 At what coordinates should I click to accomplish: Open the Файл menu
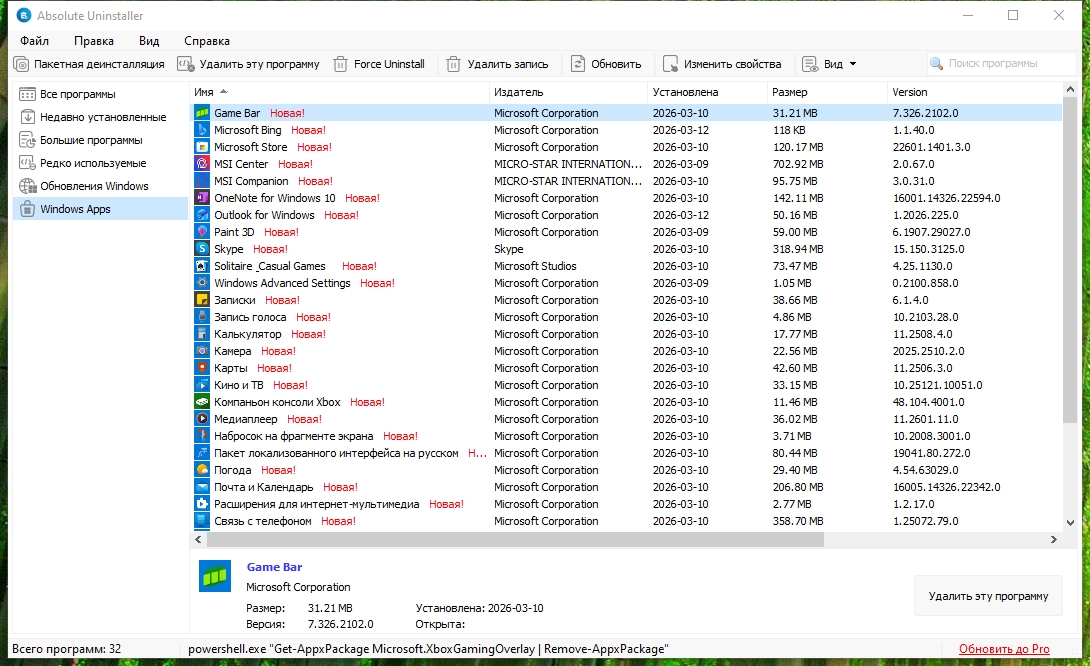tap(34, 41)
